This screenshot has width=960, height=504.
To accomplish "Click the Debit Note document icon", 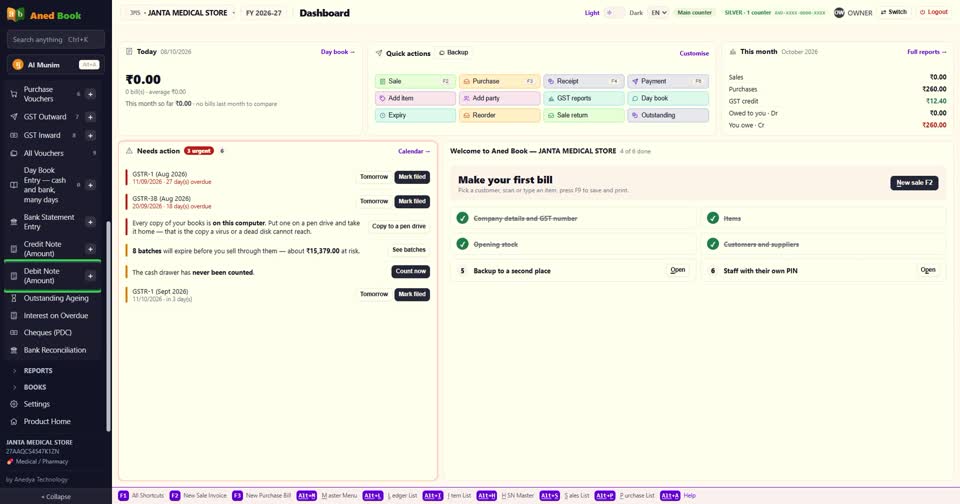I will tap(13, 276).
